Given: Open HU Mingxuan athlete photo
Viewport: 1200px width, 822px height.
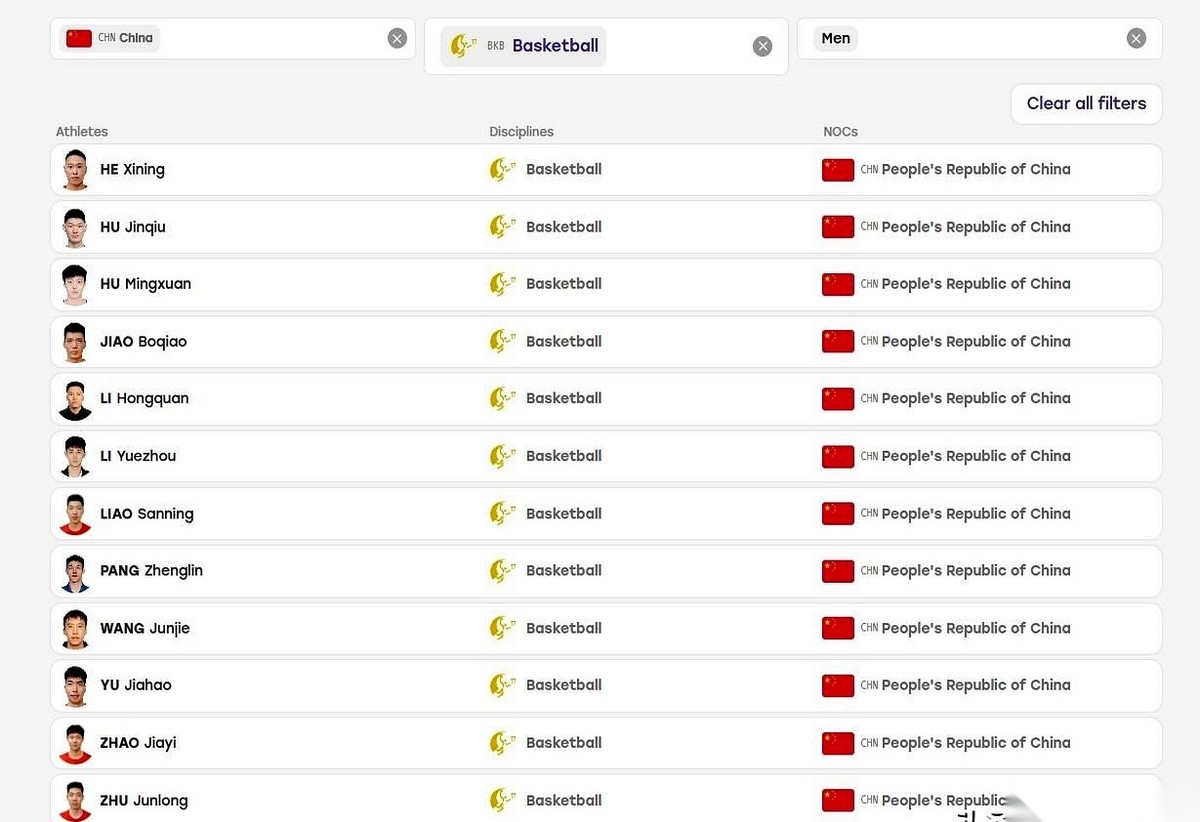Looking at the screenshot, I should point(75,284).
